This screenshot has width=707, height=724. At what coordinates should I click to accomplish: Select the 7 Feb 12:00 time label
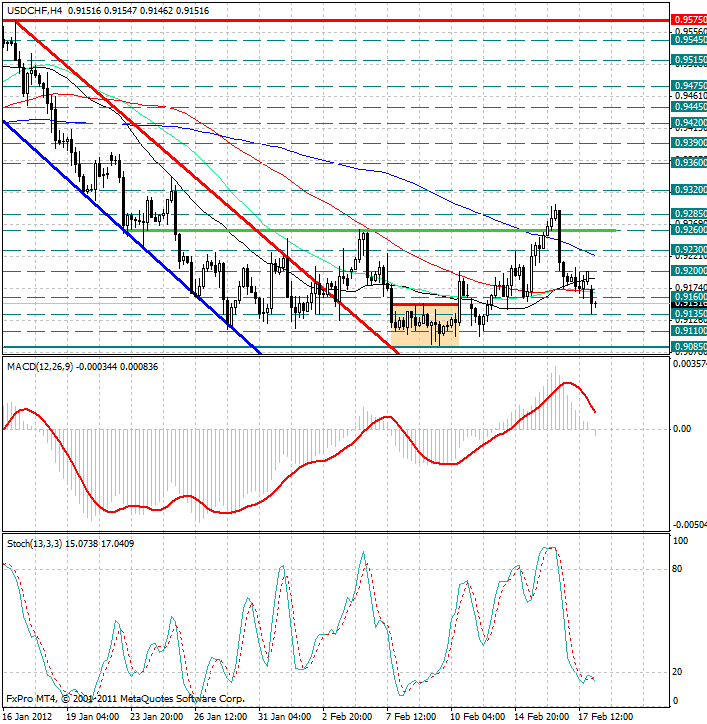411,717
